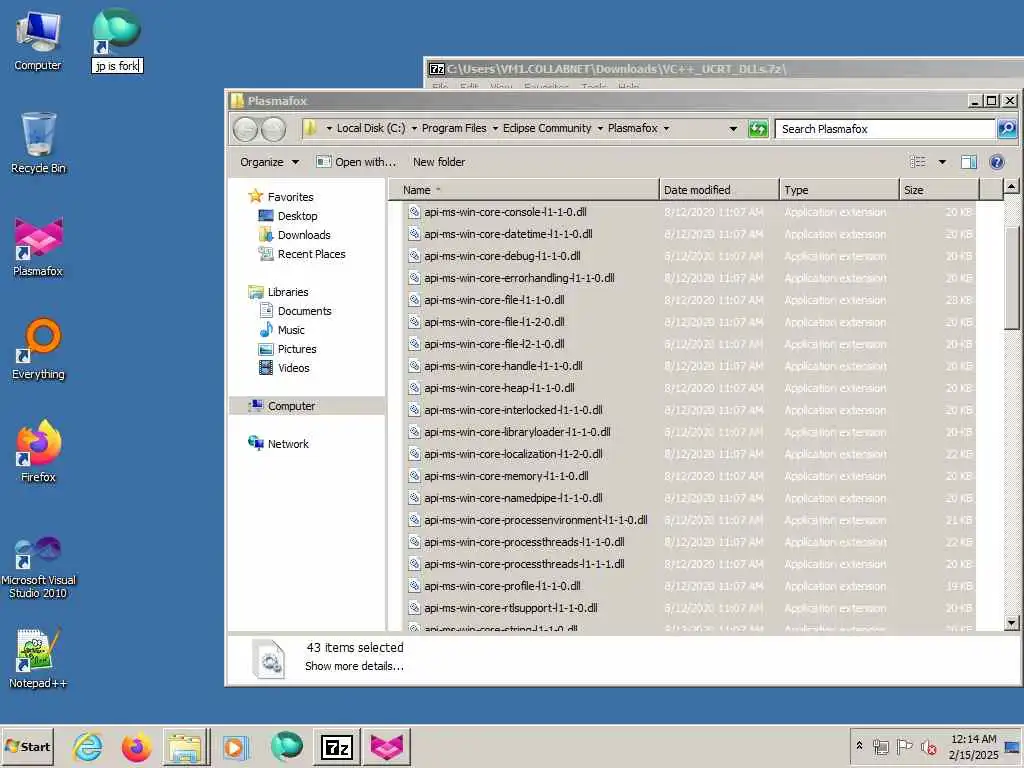Sort by the Size column header
This screenshot has width=1024, height=768.
click(939, 190)
